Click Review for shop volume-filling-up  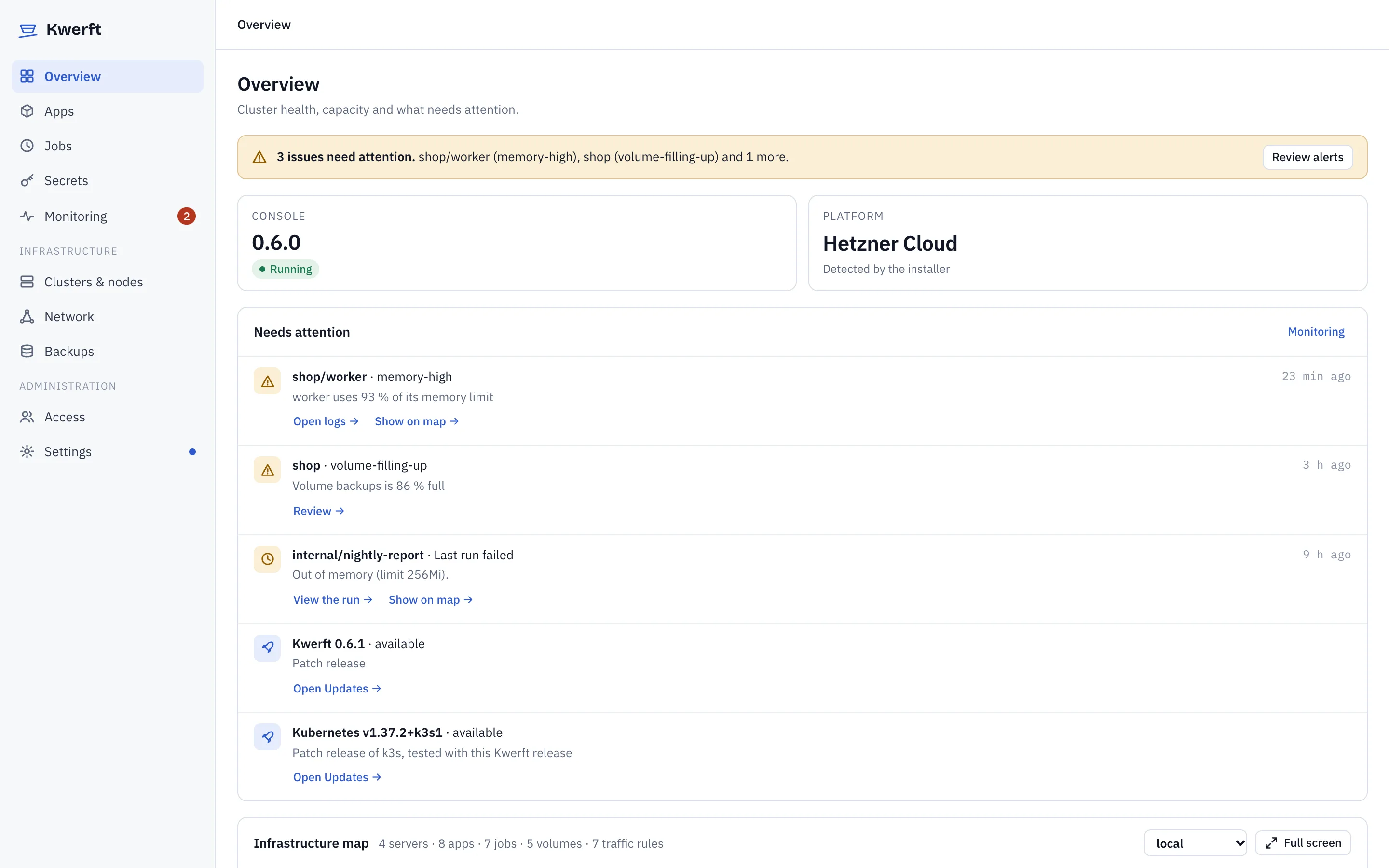pos(318,511)
